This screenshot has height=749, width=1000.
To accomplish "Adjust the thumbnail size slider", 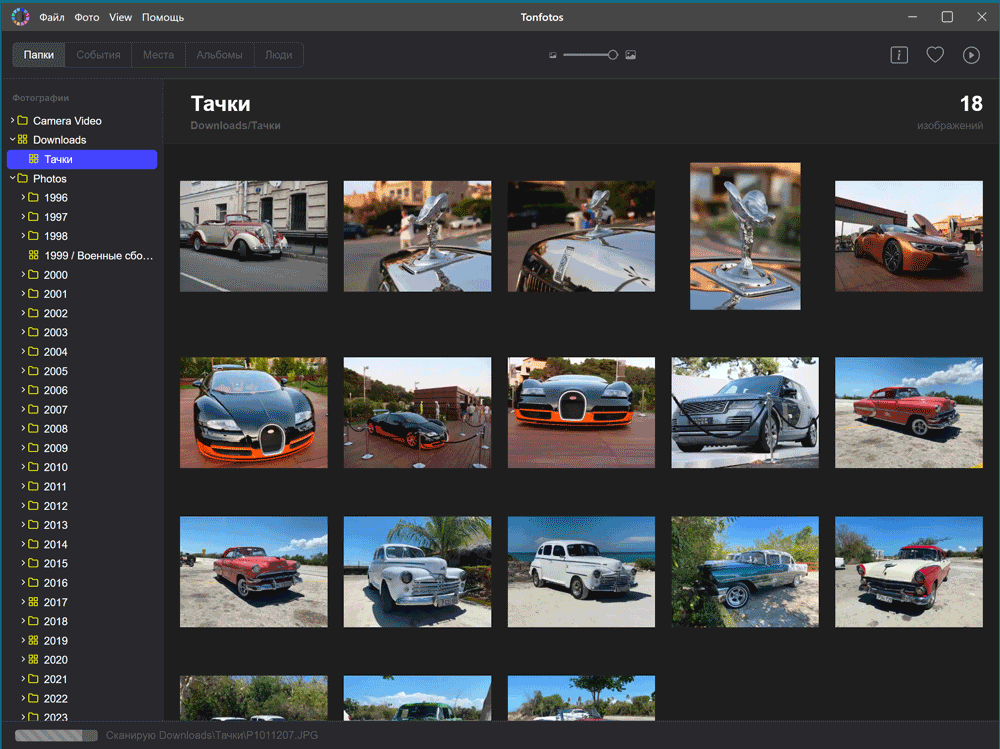I will (x=612, y=55).
